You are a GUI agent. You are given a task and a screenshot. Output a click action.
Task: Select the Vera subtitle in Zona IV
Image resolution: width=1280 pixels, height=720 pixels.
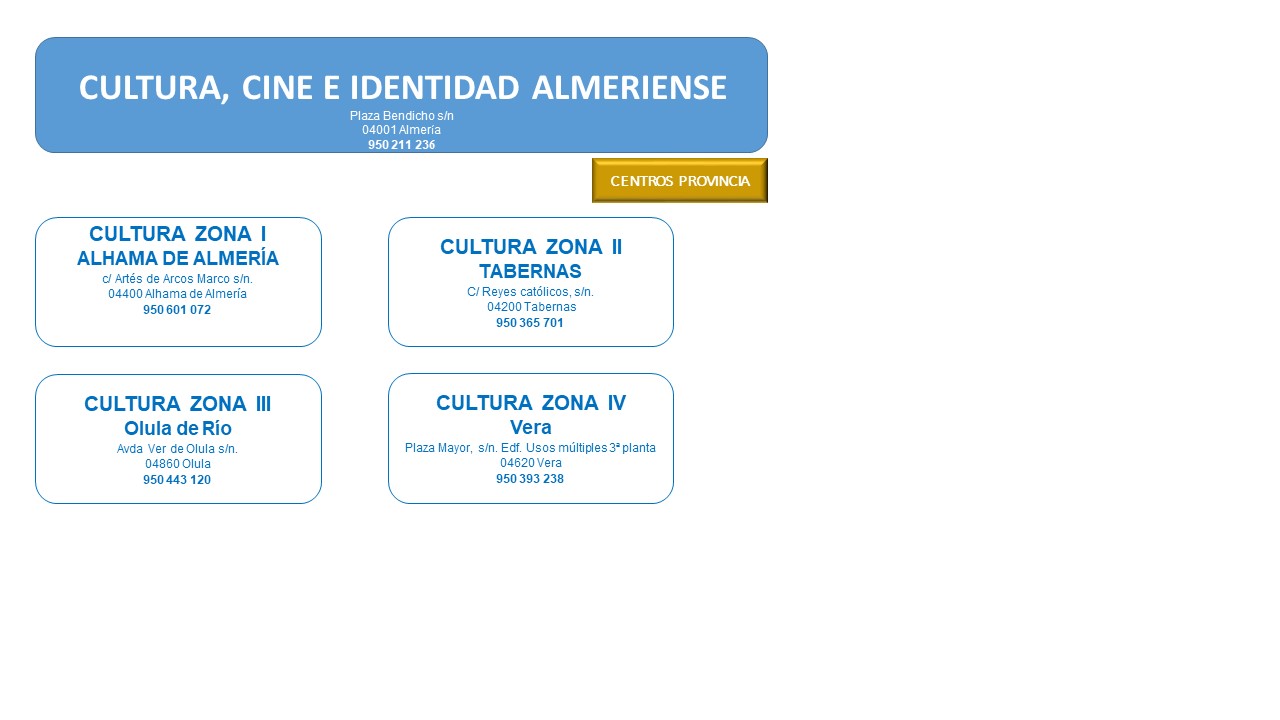click(531, 428)
